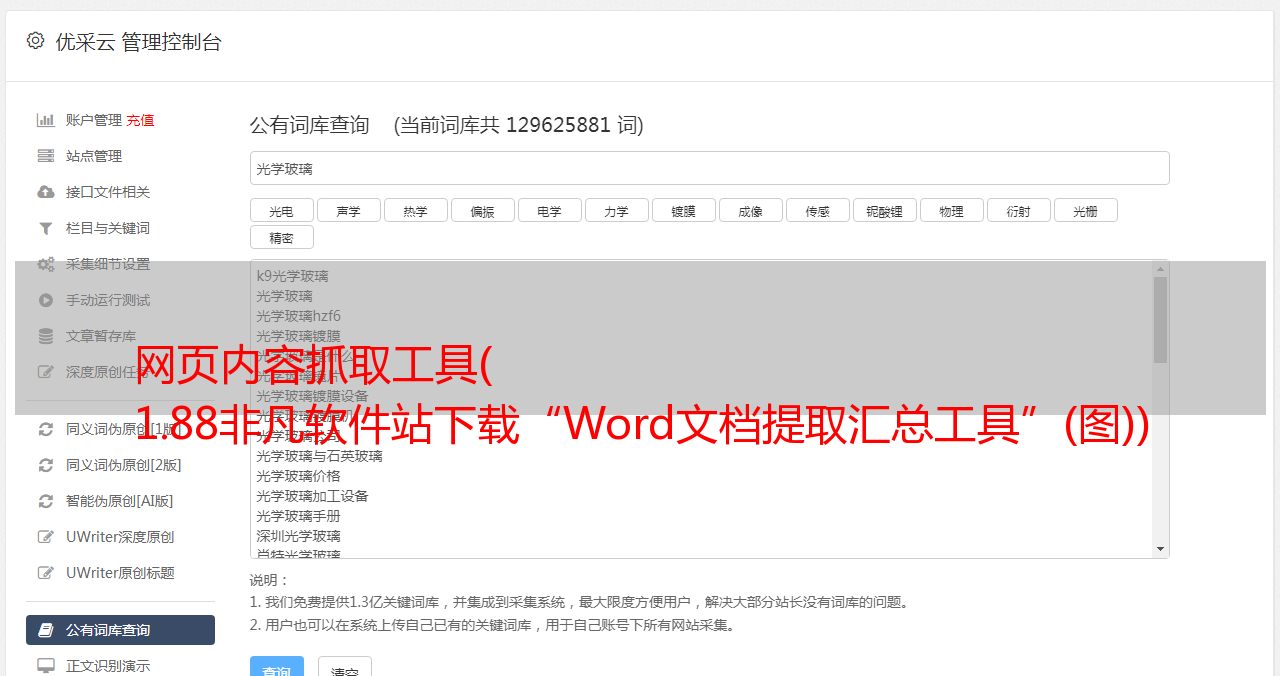Click the gear icon beside 优采云 管理控制台

pyautogui.click(x=36, y=41)
